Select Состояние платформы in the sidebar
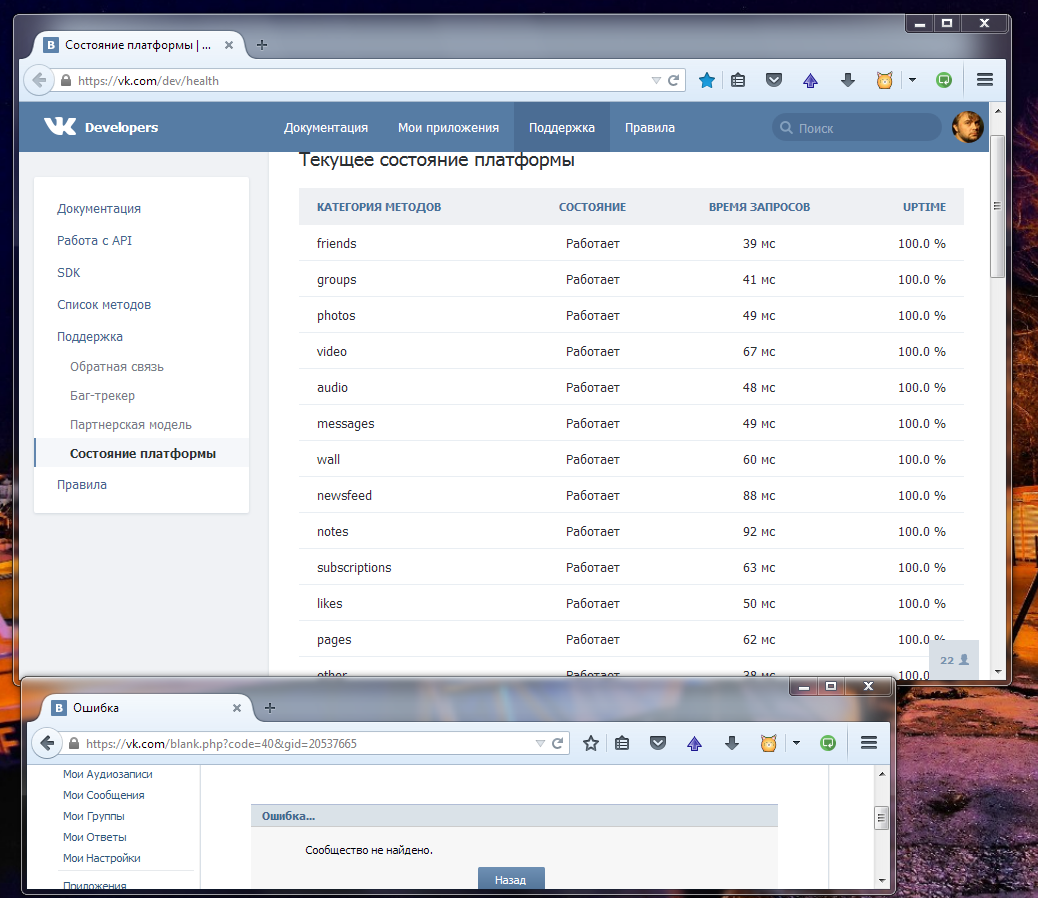This screenshot has width=1038, height=898. [142, 453]
